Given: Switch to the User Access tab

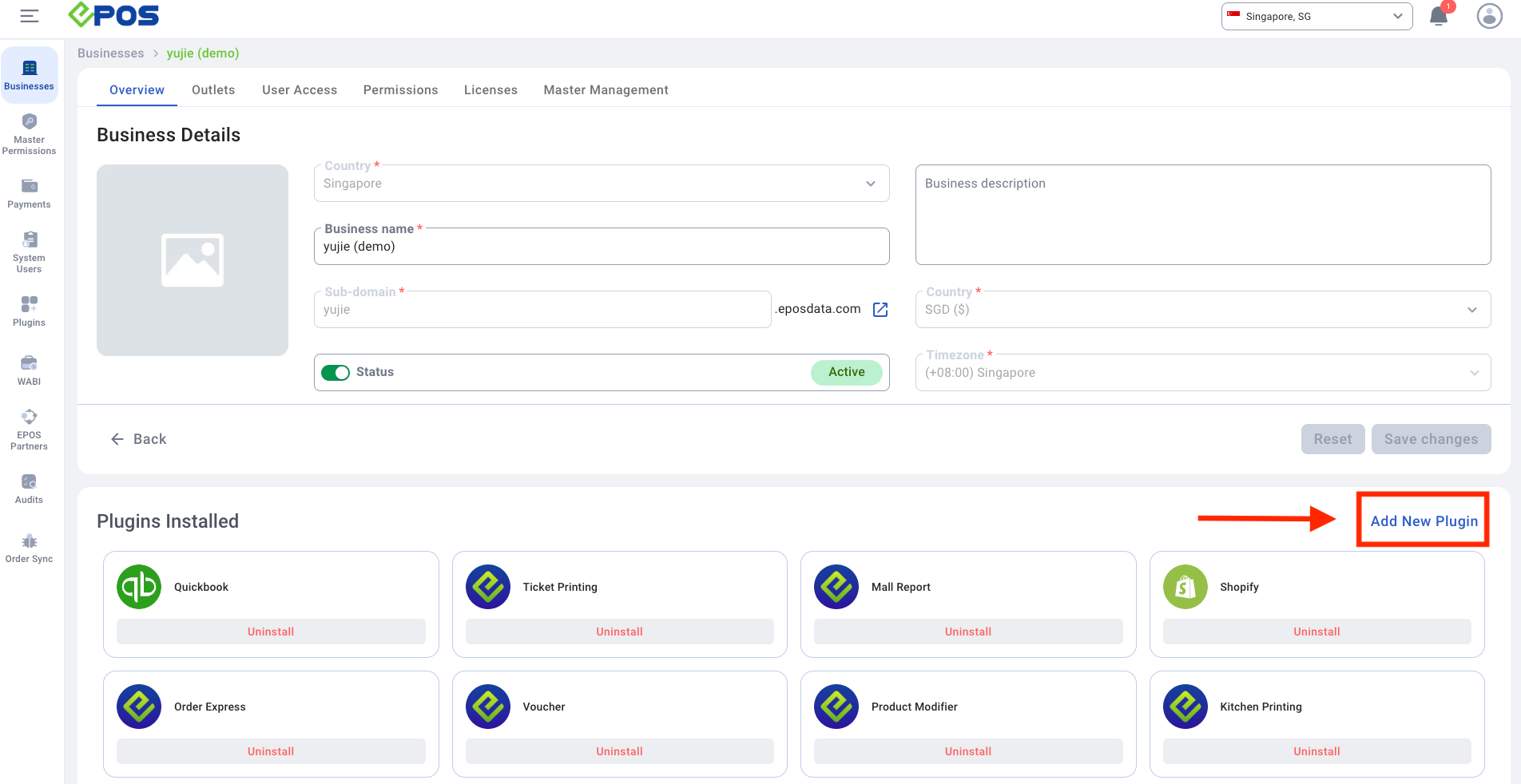Looking at the screenshot, I should point(300,90).
